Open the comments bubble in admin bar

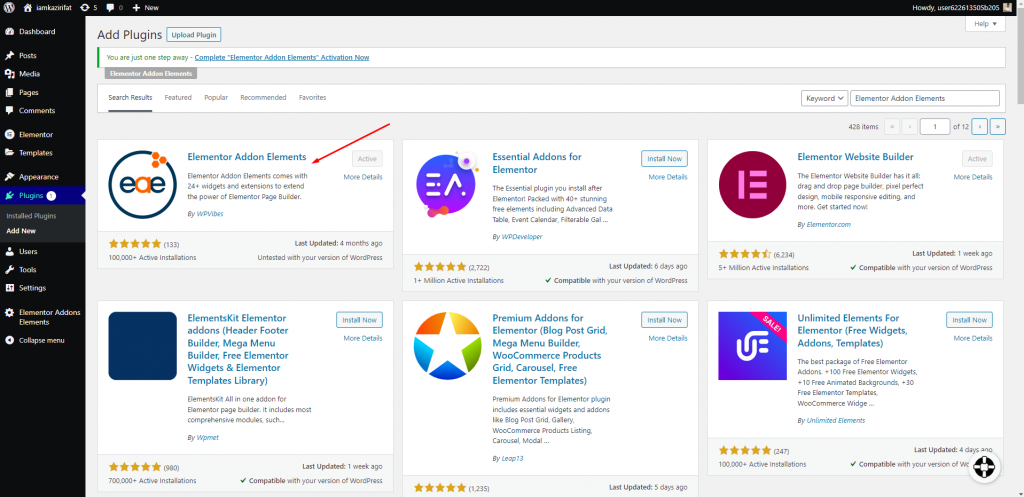(x=114, y=7)
